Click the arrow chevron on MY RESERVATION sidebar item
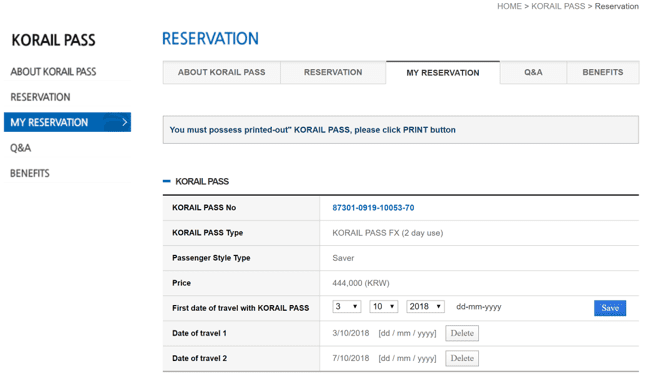671x386 pixels. 125,122
